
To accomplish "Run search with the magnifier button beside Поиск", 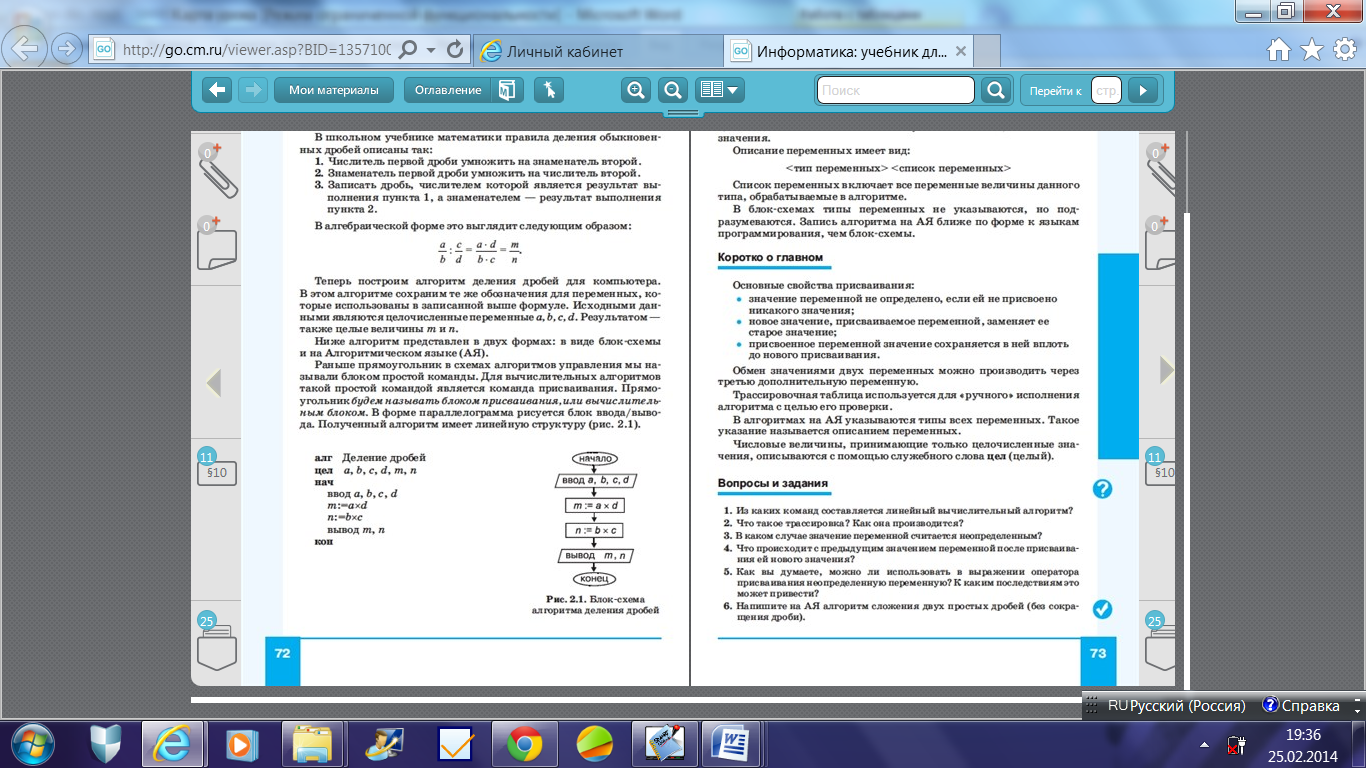I will pyautogui.click(x=995, y=90).
